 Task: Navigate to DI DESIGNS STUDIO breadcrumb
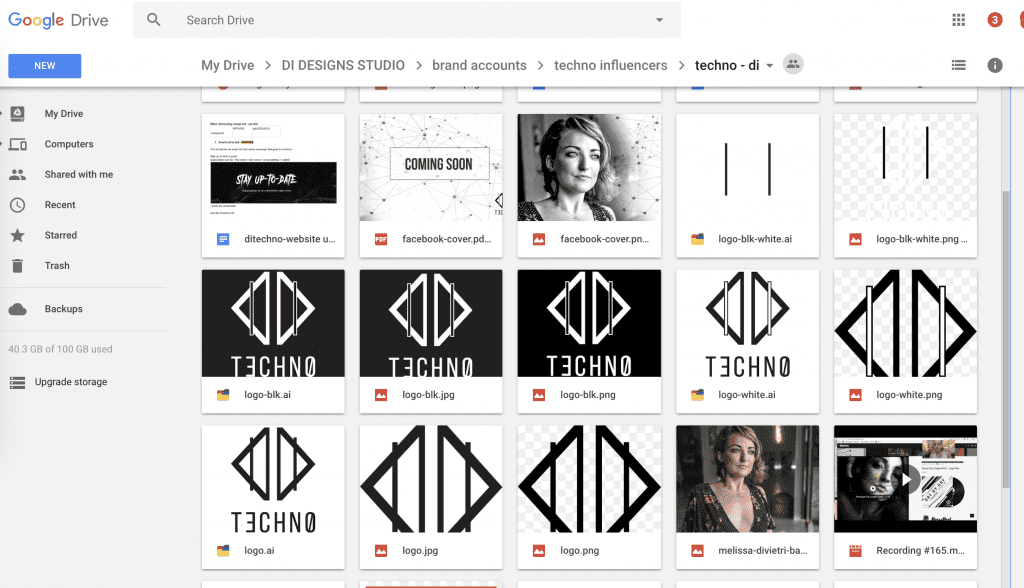(343, 65)
